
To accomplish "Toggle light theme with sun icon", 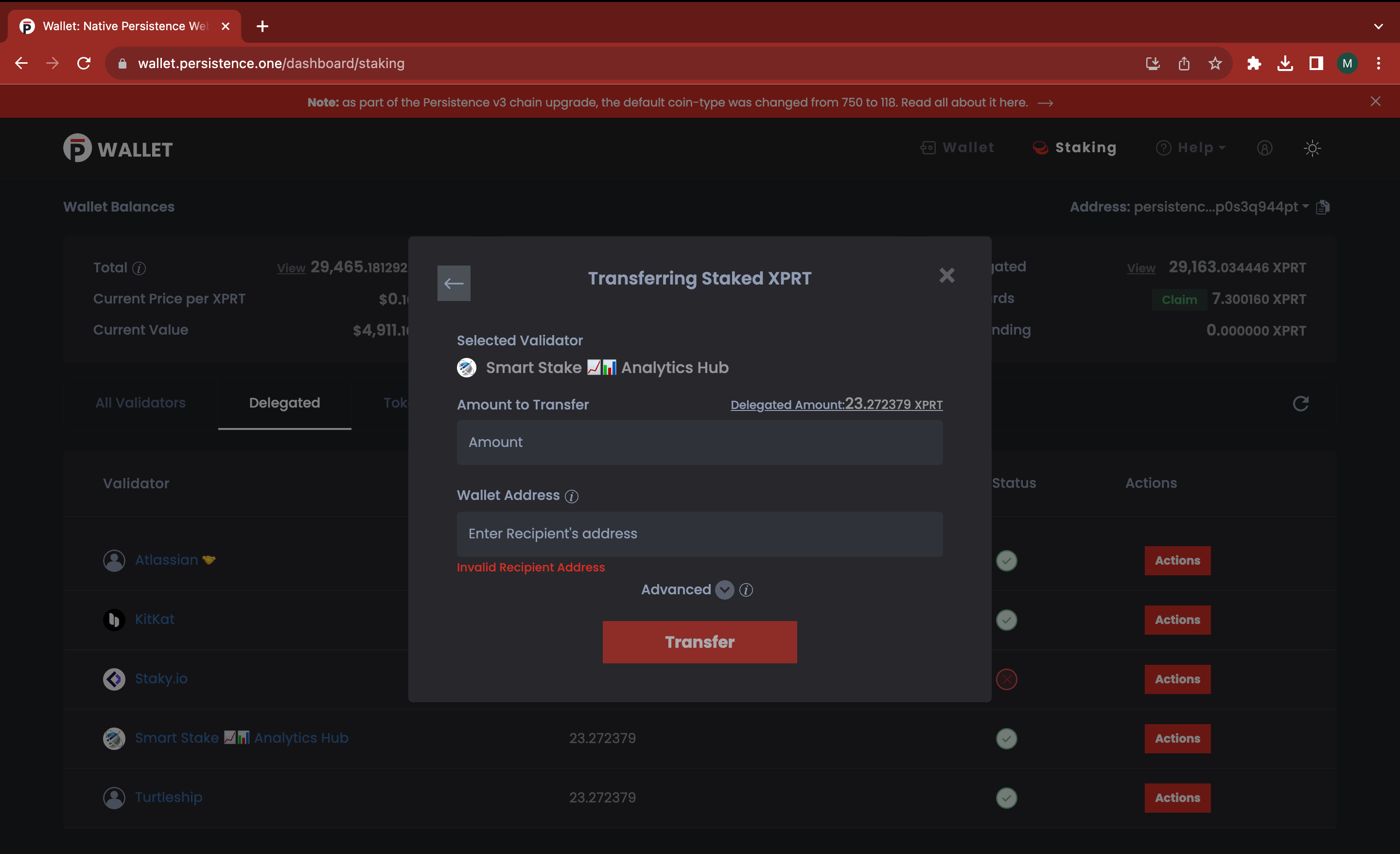I will coord(1312,148).
